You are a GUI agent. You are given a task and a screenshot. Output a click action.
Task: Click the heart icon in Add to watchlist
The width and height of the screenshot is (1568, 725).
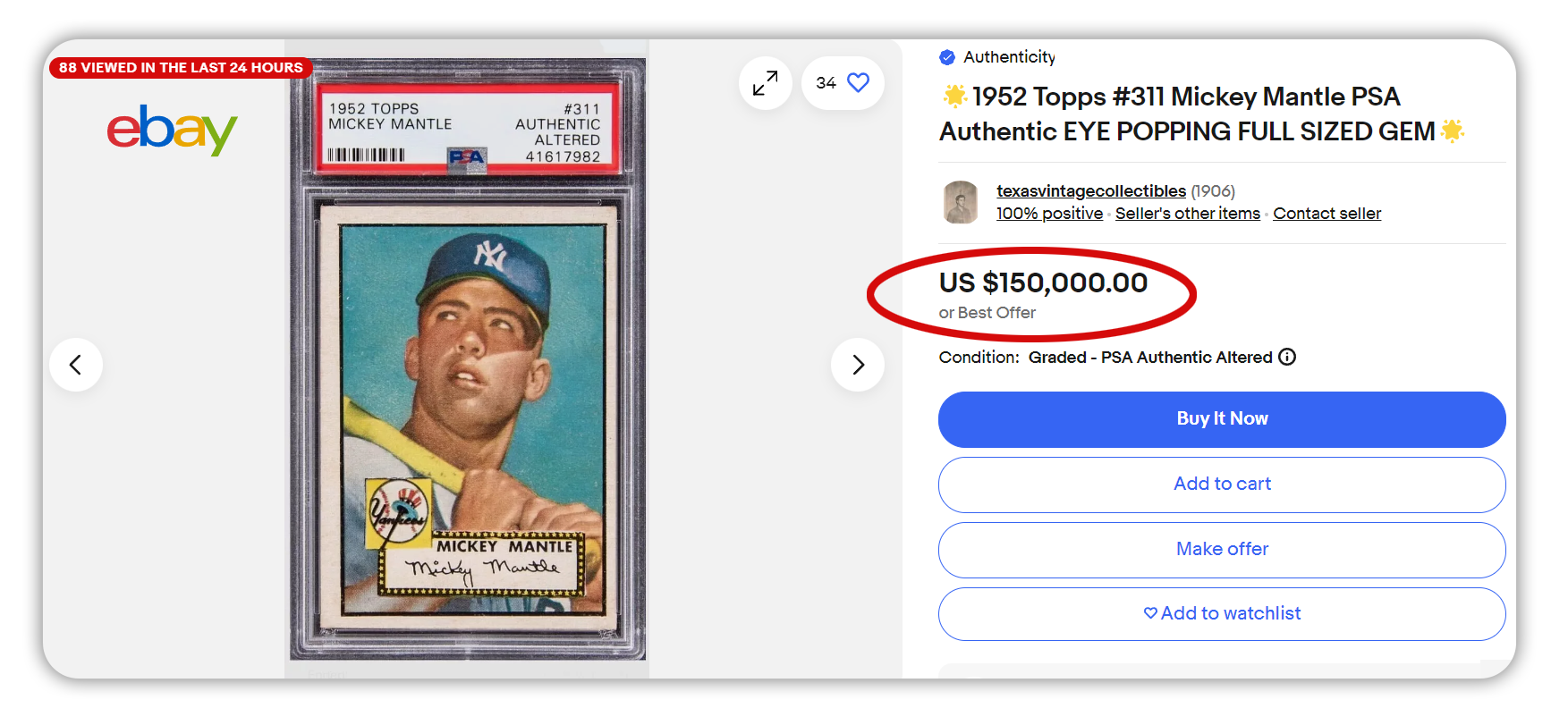coord(1150,613)
